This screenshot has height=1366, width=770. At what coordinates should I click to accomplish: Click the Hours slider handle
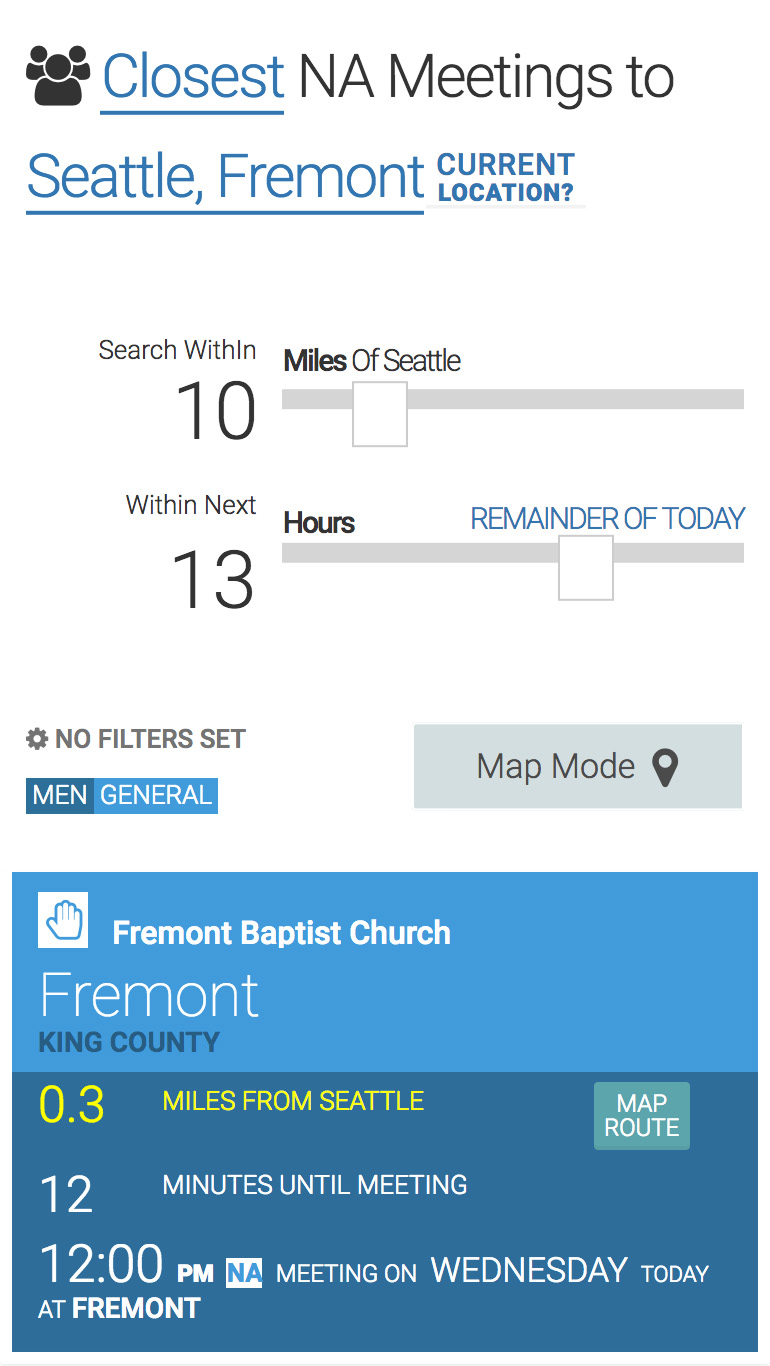(586, 567)
